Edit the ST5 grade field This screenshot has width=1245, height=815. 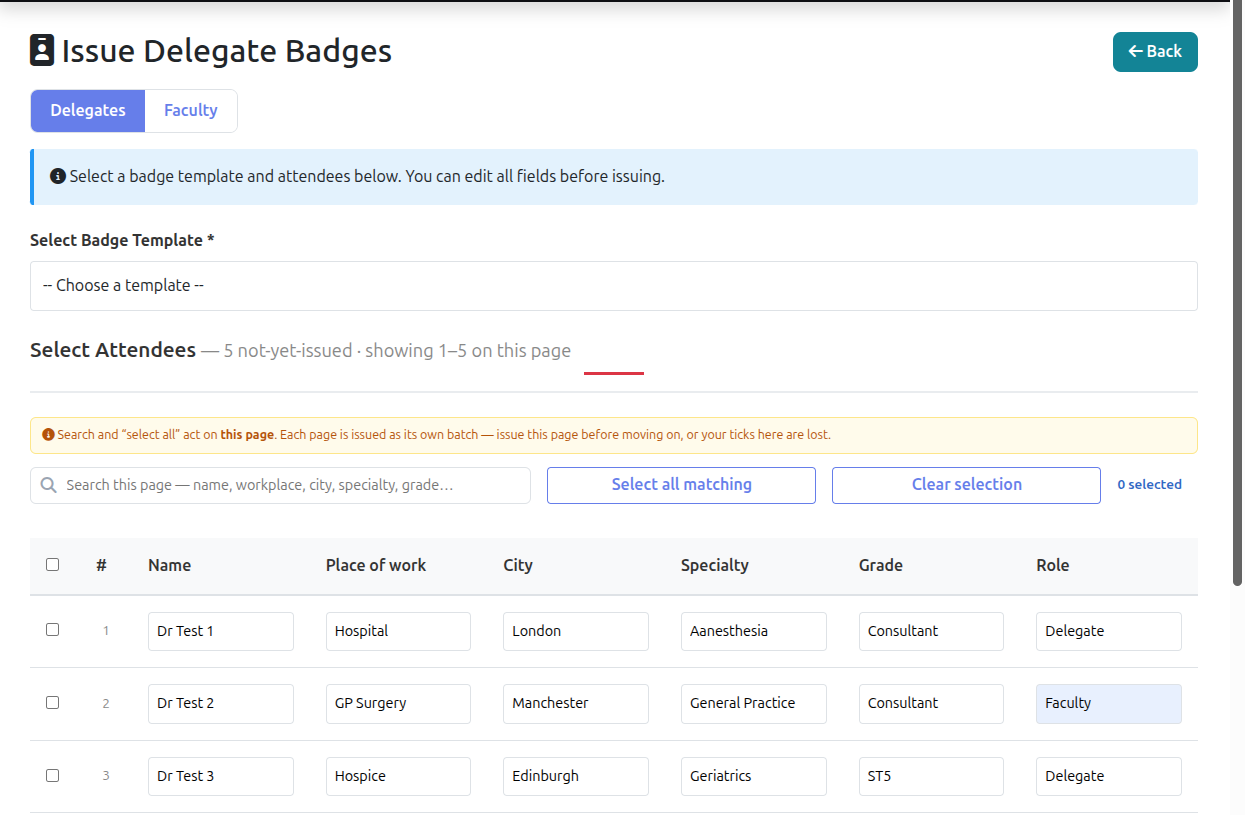931,777
